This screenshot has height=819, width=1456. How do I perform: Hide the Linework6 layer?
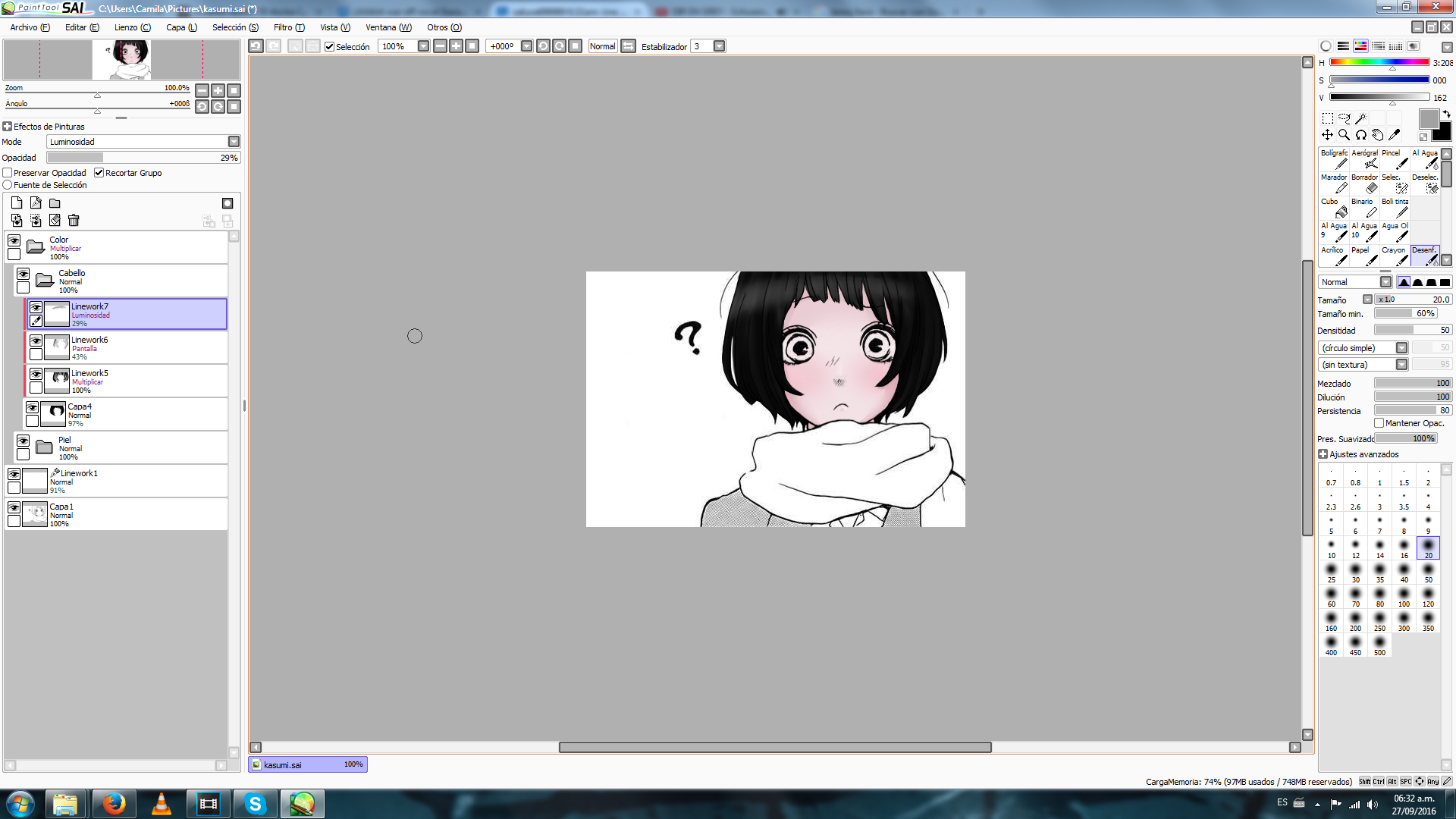[36, 340]
